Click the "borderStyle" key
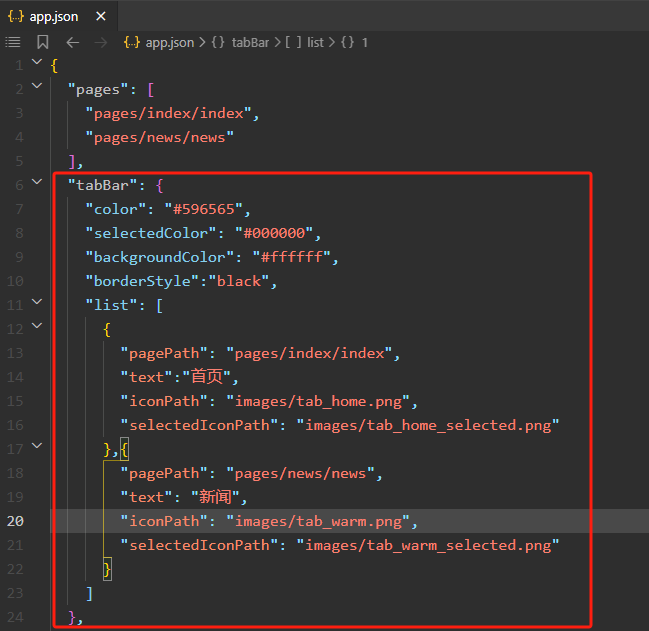 [x=142, y=281]
